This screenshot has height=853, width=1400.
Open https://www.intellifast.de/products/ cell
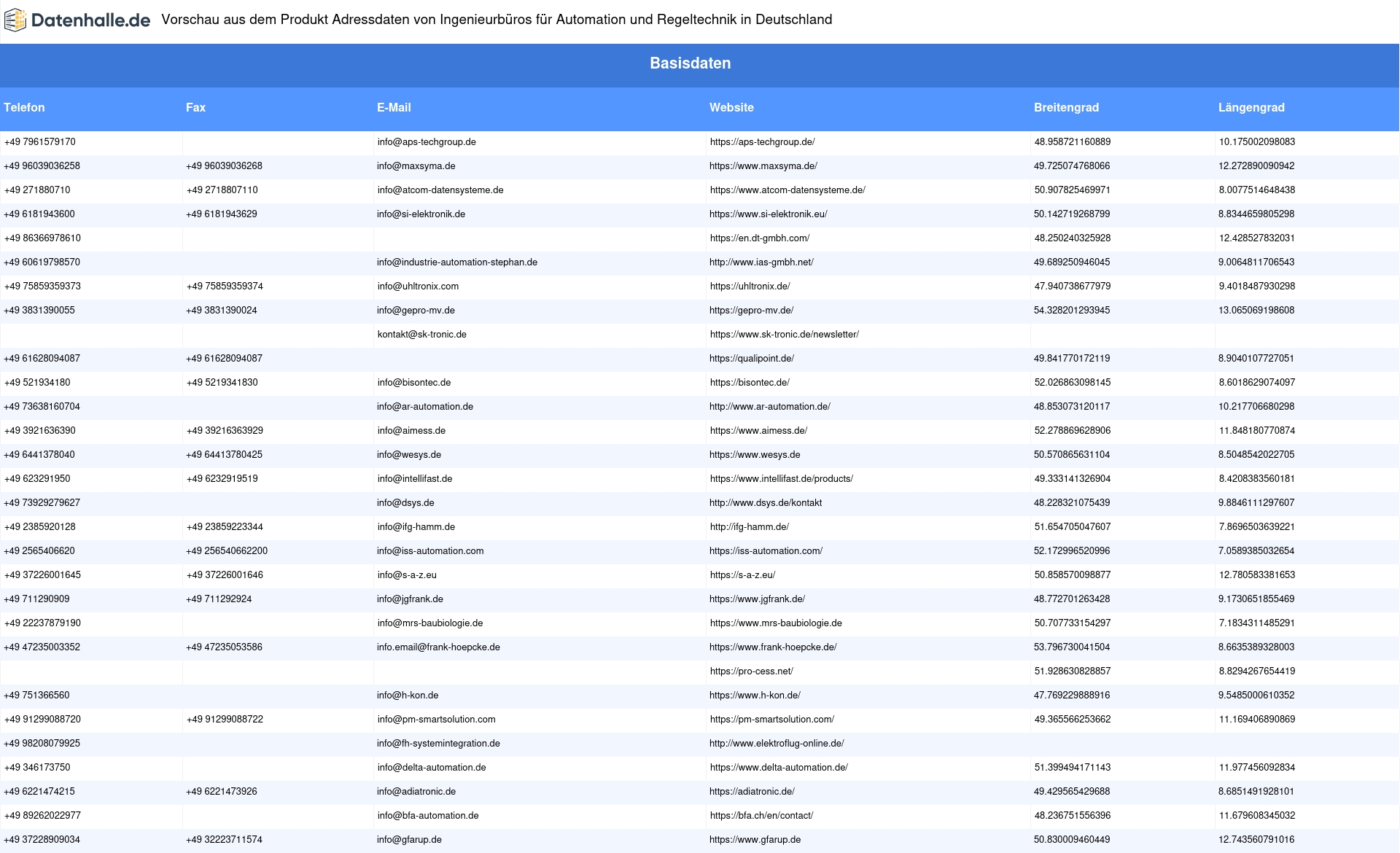pyautogui.click(x=782, y=479)
